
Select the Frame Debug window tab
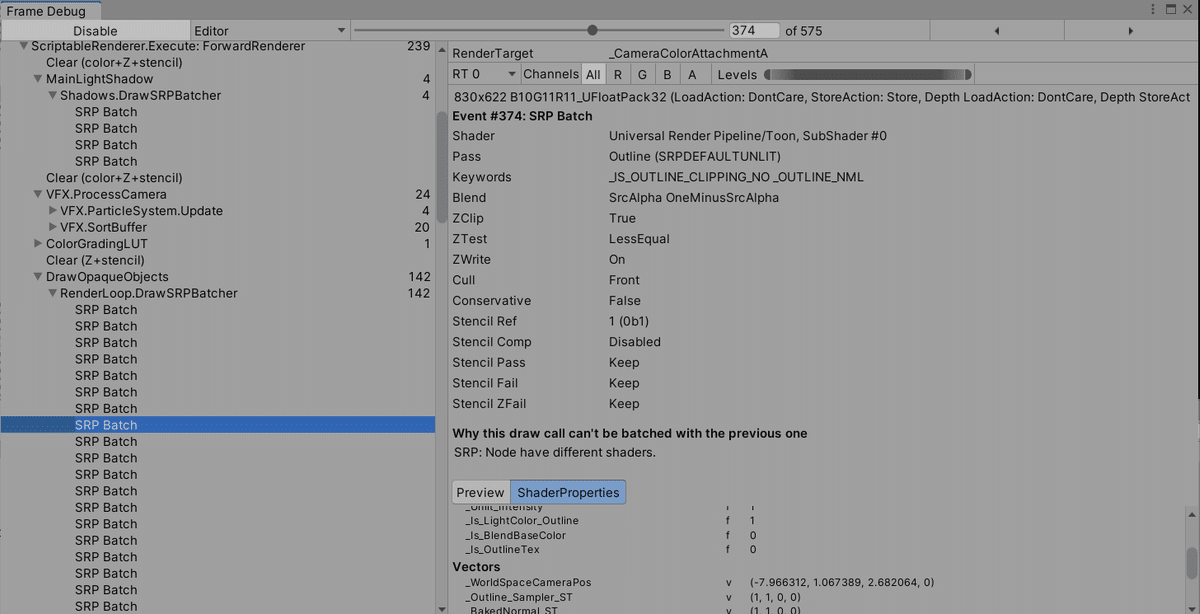pyautogui.click(x=51, y=10)
